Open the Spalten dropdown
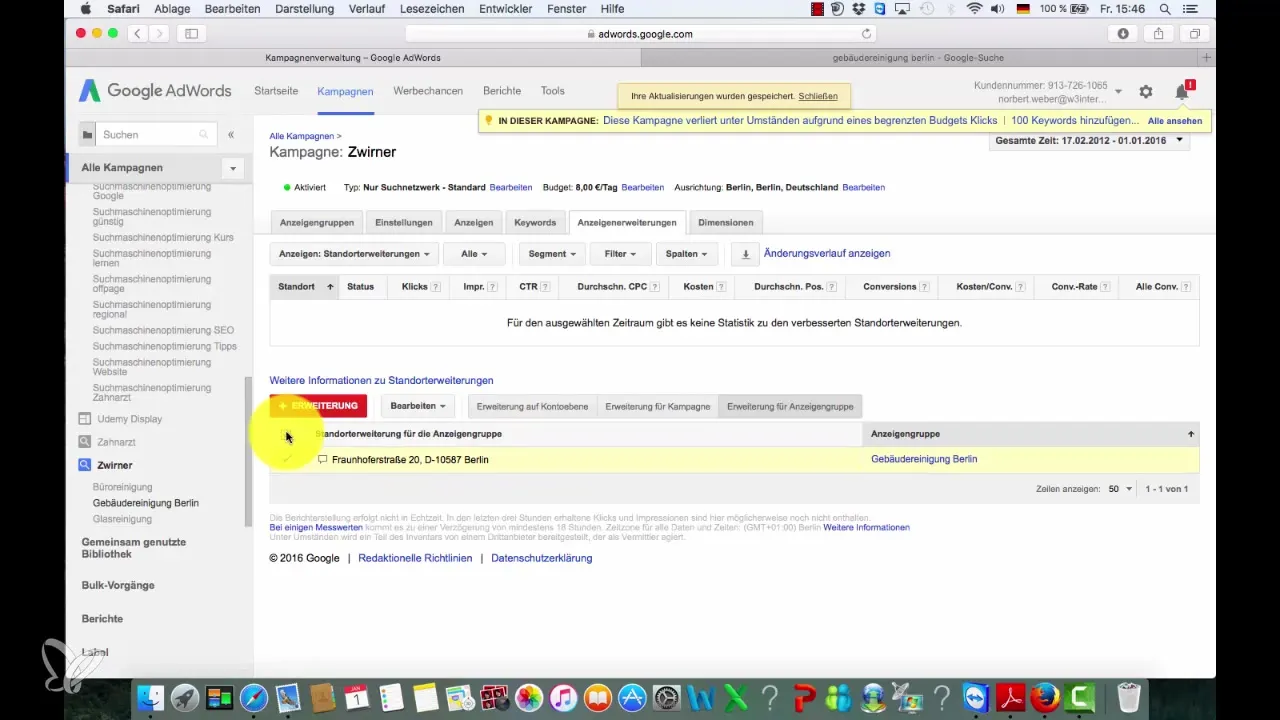This screenshot has height=720, width=1280. click(x=687, y=254)
